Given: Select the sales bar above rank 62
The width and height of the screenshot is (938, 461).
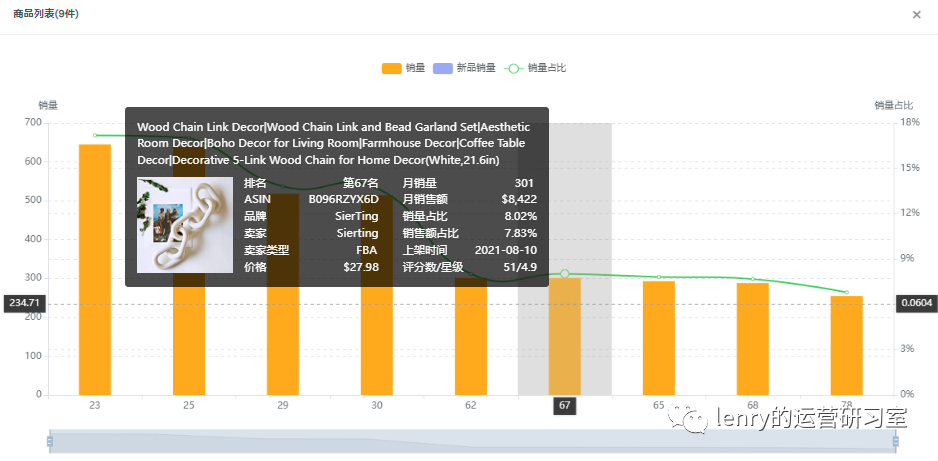Looking at the screenshot, I should pyautogui.click(x=471, y=340).
